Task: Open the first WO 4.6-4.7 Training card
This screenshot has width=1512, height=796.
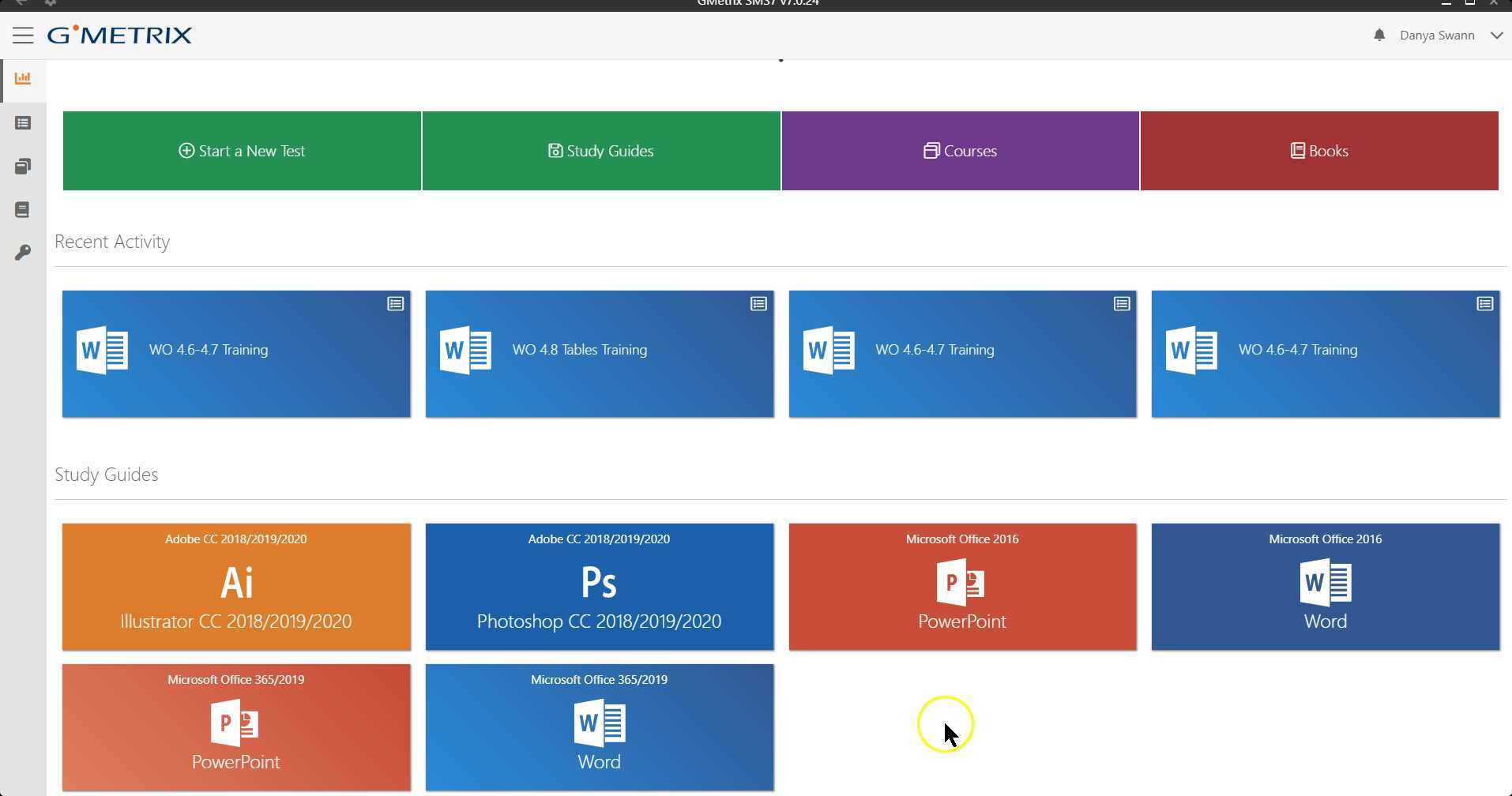Action: (x=236, y=354)
